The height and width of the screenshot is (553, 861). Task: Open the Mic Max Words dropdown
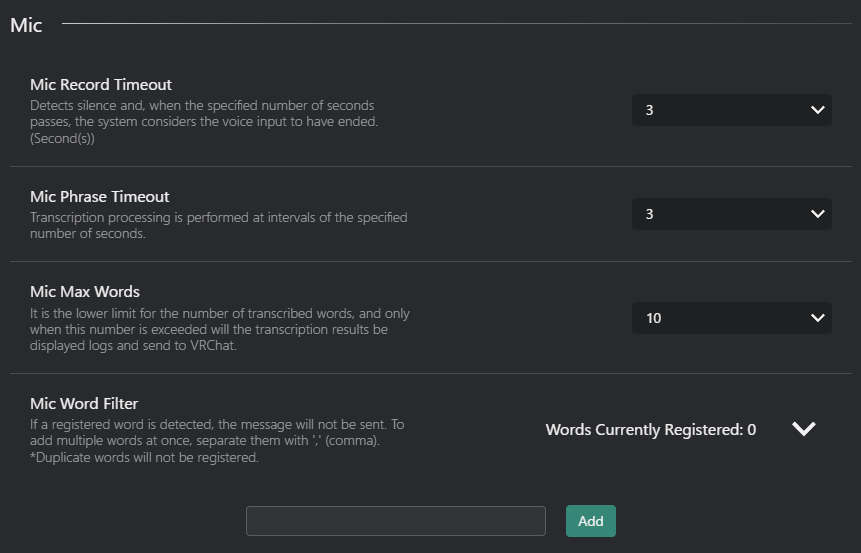[x=731, y=317]
